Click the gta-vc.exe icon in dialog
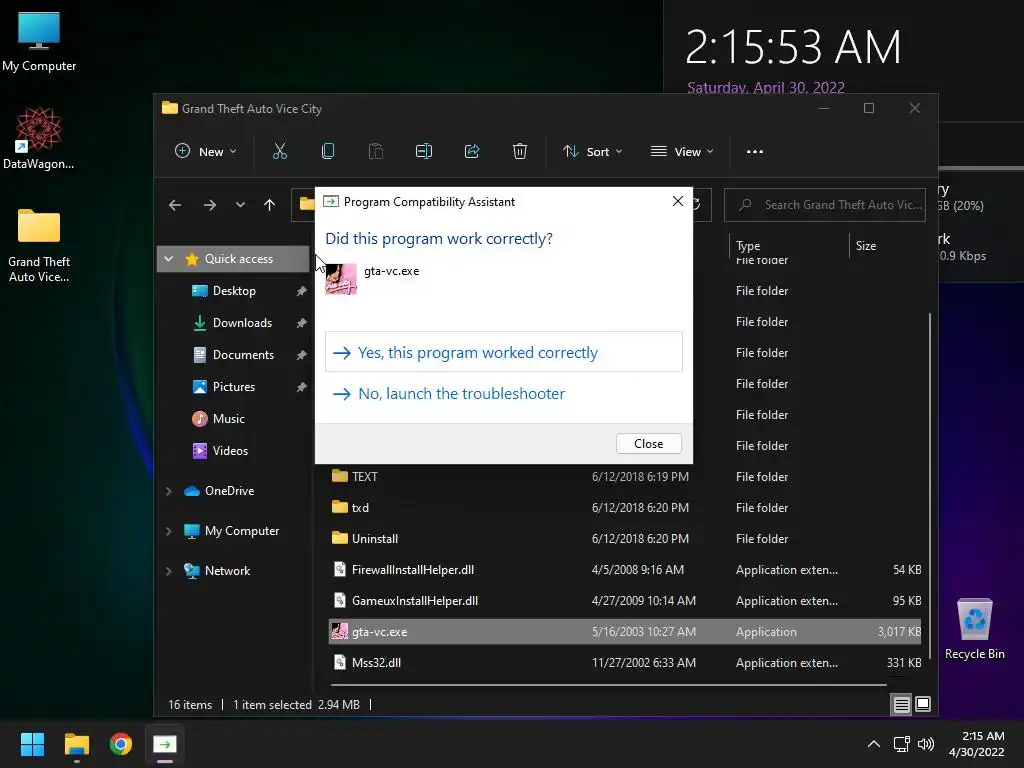The image size is (1024, 768). point(341,279)
